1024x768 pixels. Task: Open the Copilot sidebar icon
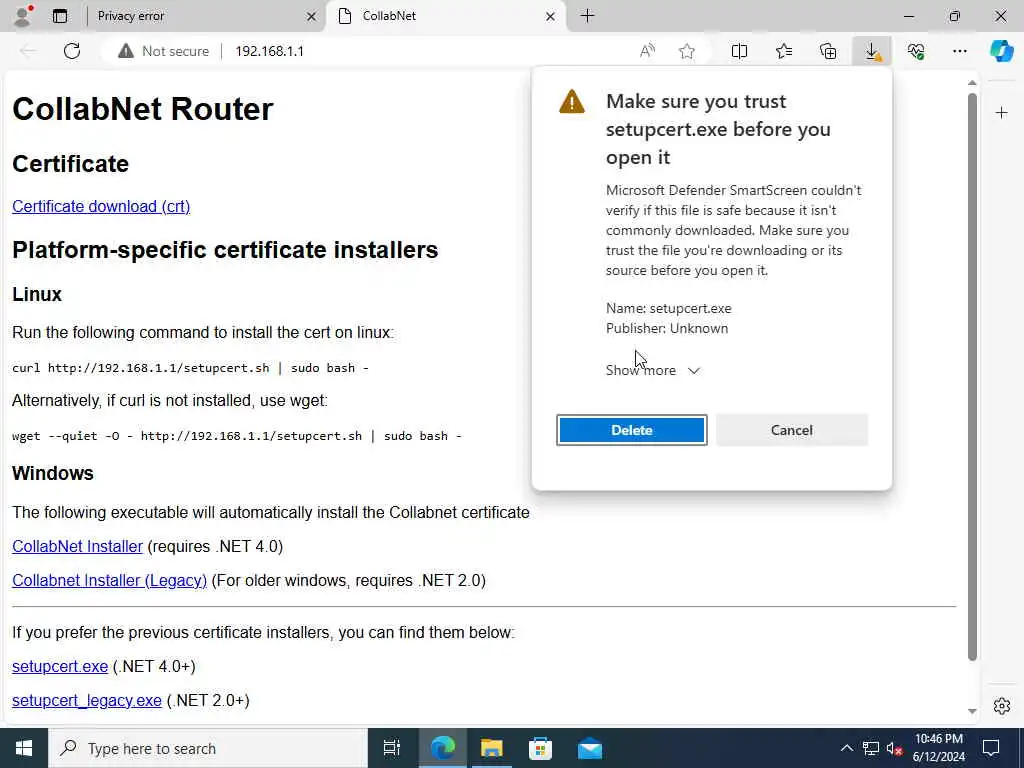(1002, 51)
